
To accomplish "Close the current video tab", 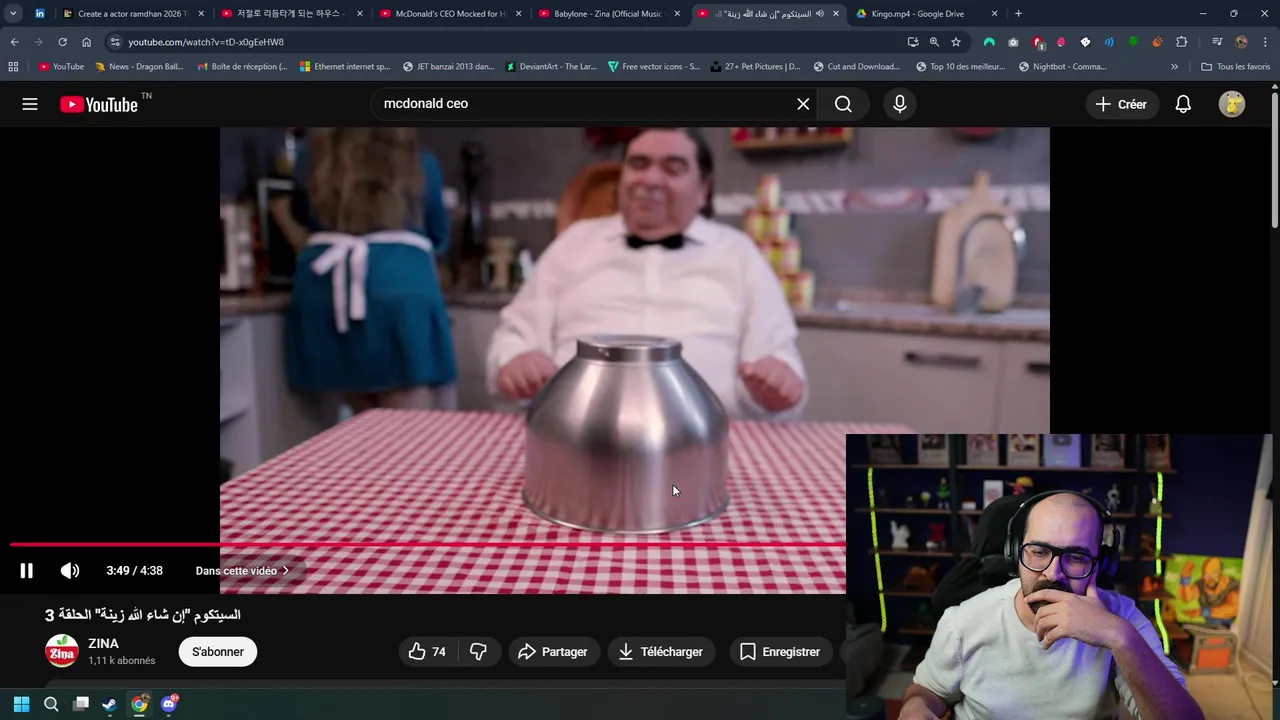I will [836, 14].
